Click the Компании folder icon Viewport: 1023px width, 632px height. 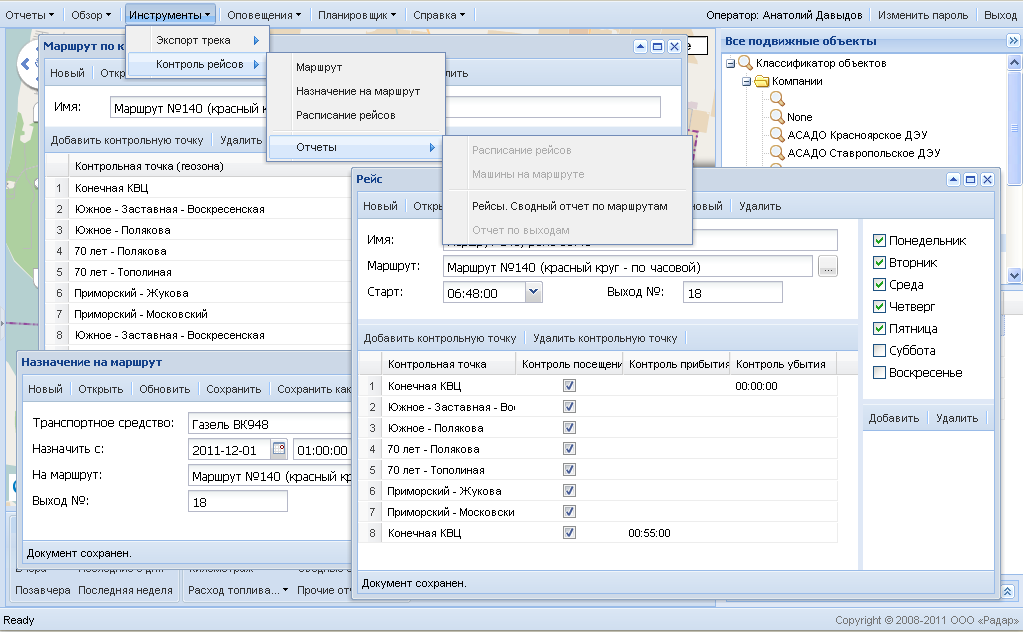click(761, 82)
